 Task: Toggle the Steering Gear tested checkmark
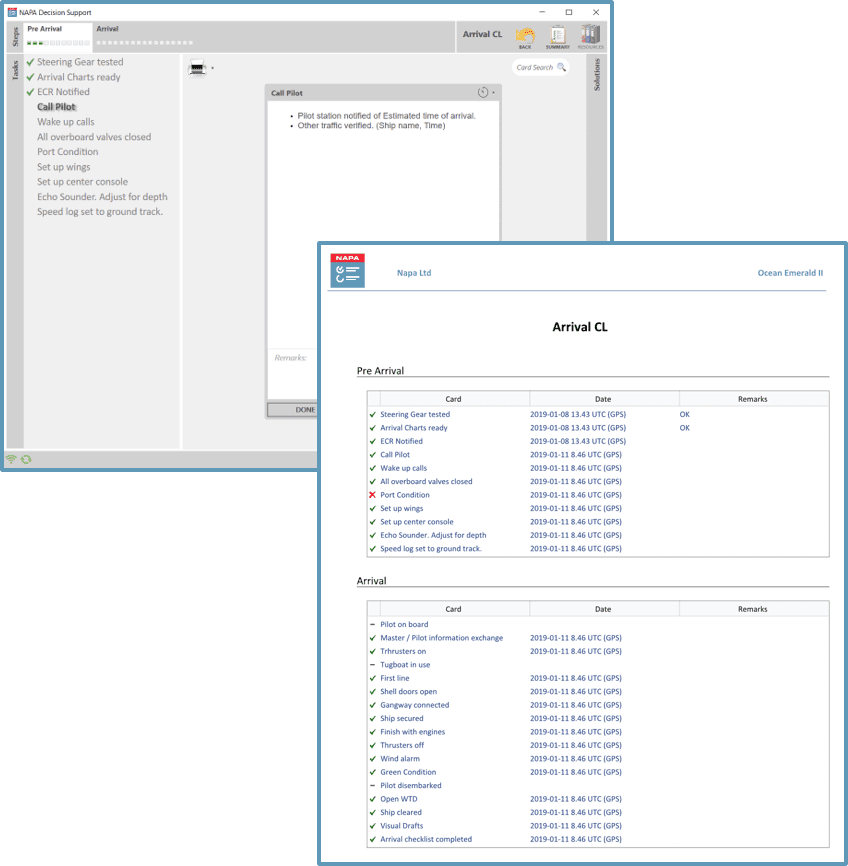click(x=30, y=62)
